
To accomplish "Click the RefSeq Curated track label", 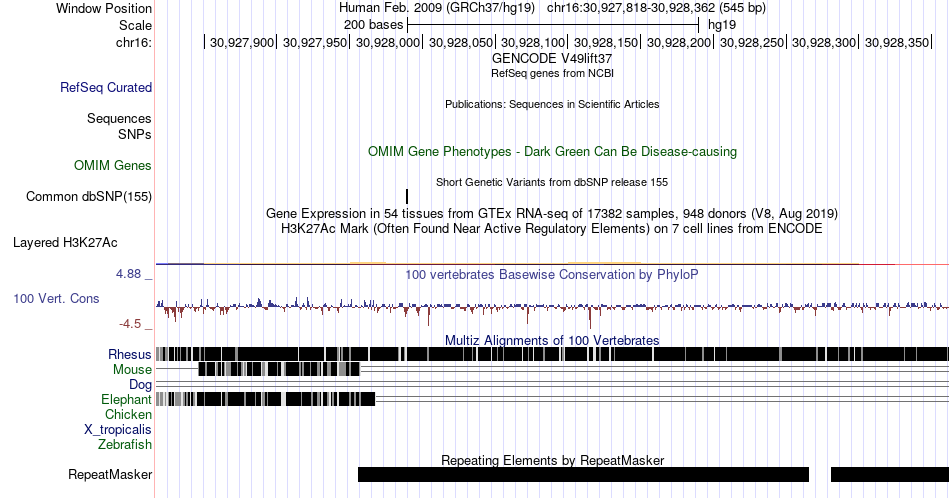I will coord(105,87).
